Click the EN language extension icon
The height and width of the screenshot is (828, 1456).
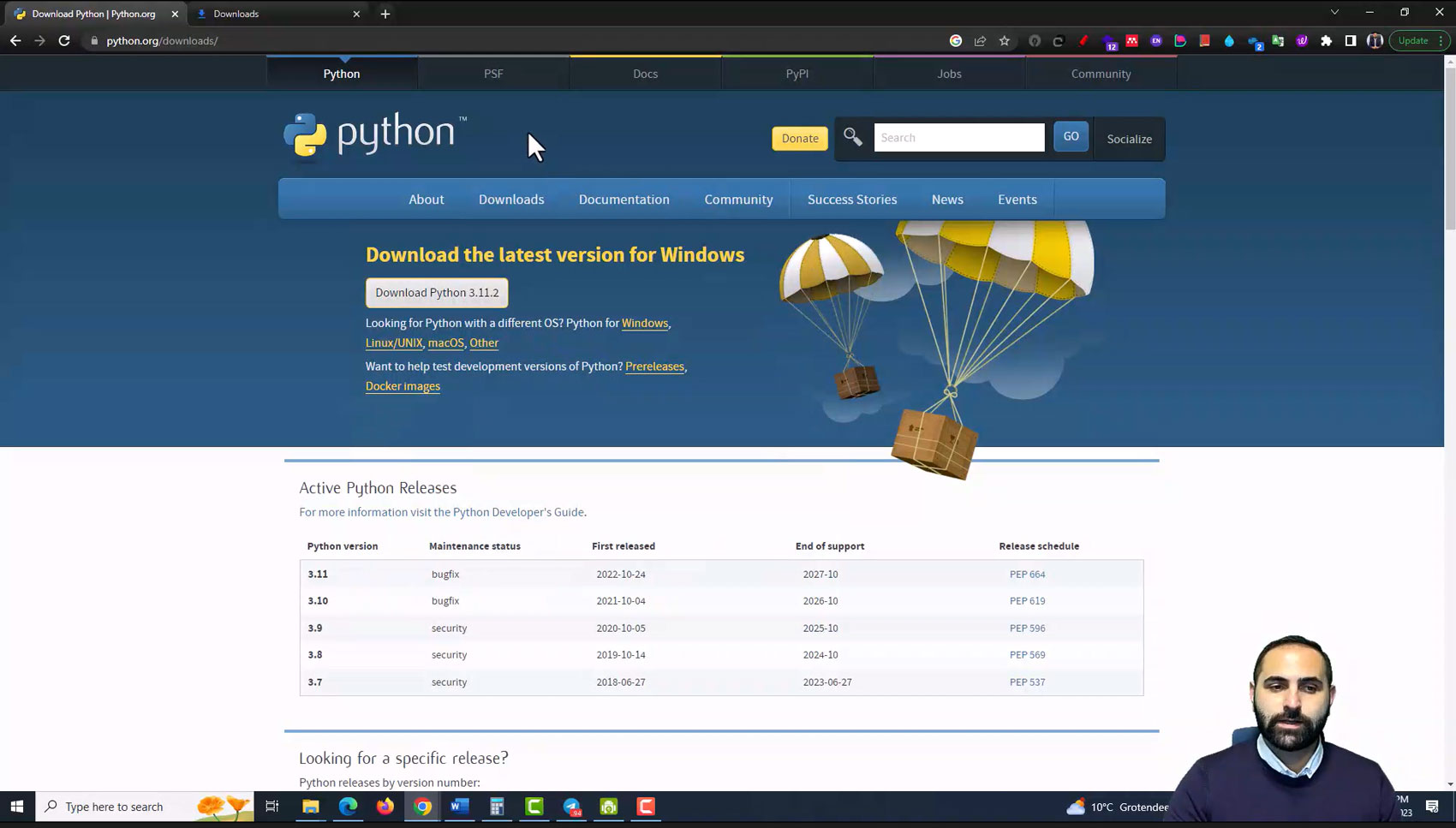point(1156,40)
